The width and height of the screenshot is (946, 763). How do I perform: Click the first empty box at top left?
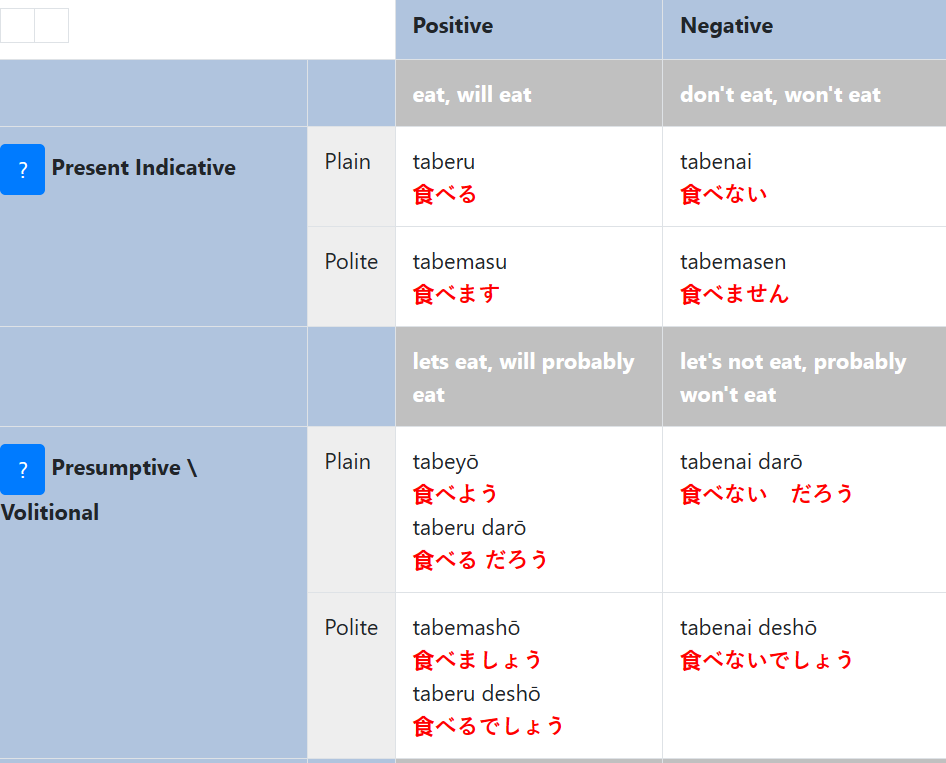point(17,25)
